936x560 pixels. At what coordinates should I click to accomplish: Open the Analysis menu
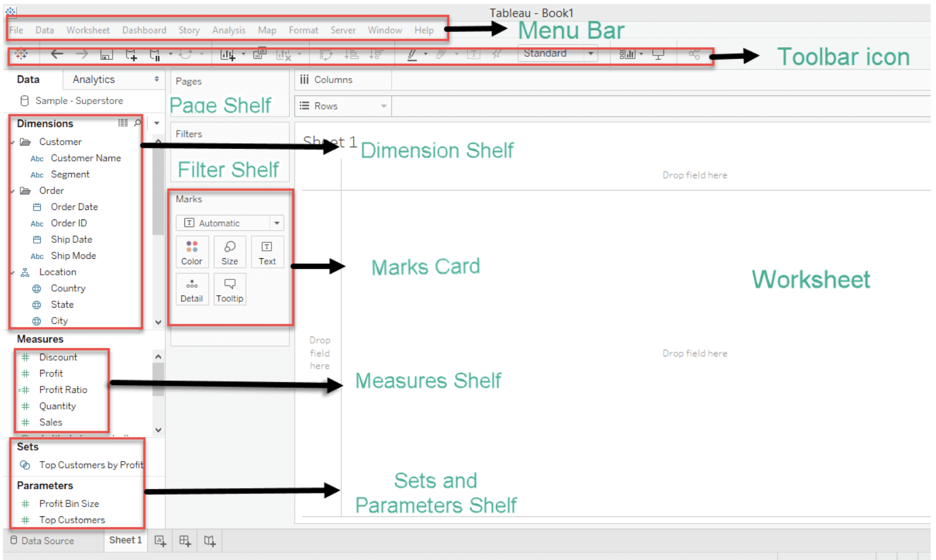pyautogui.click(x=229, y=30)
